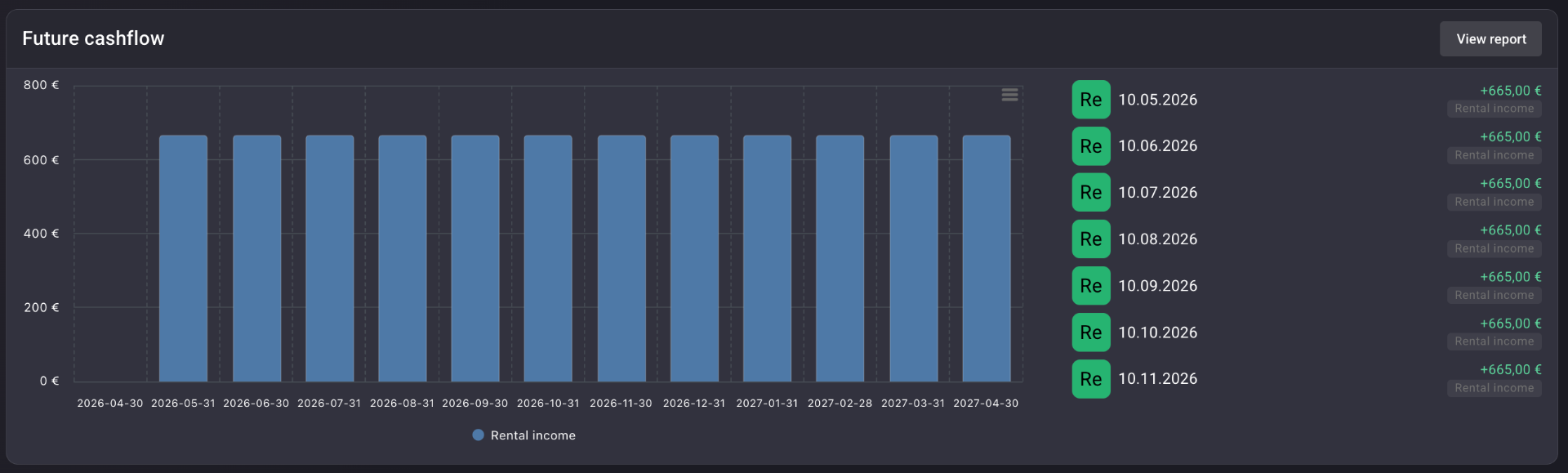
Task: Click the 2027-03-31 chart bar
Action: (913, 258)
